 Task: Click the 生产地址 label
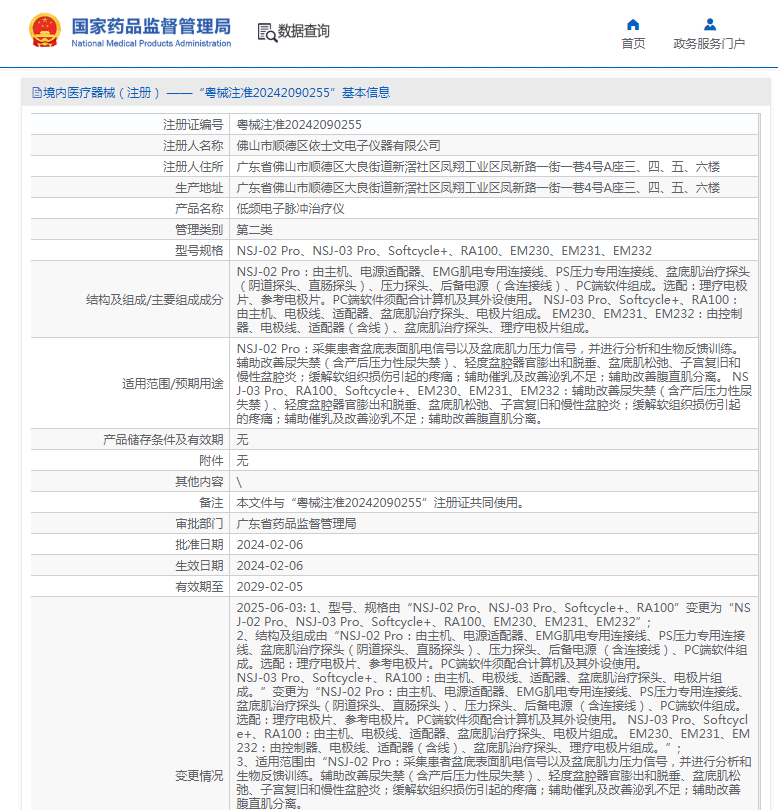tap(199, 188)
